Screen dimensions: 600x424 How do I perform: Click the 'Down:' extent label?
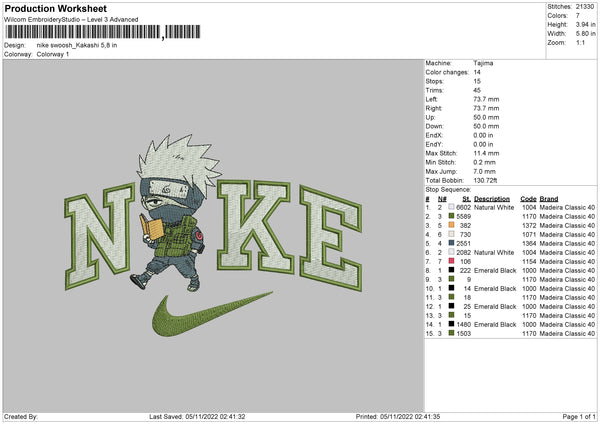coord(434,126)
